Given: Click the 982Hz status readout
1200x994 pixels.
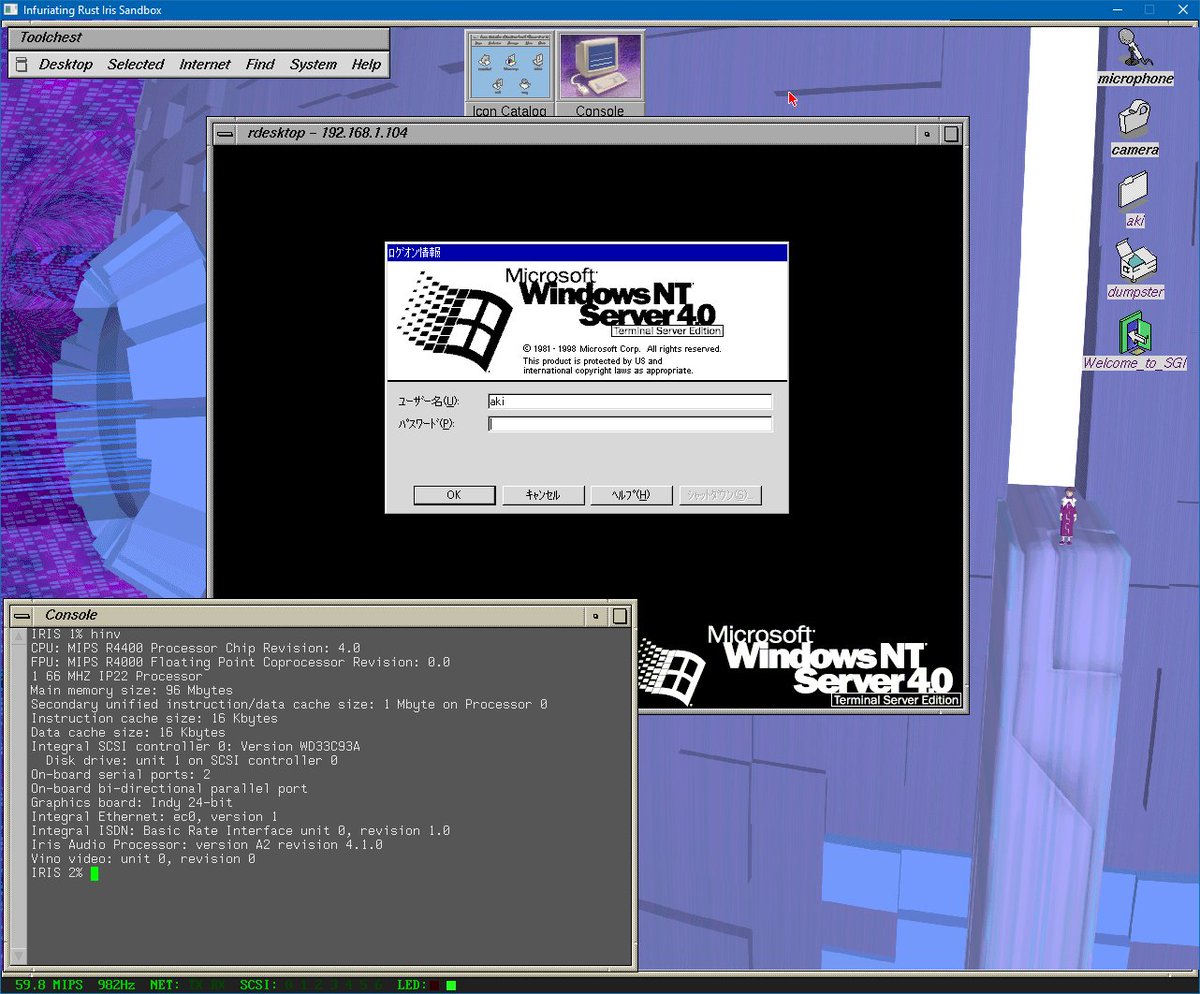Looking at the screenshot, I should [x=117, y=985].
